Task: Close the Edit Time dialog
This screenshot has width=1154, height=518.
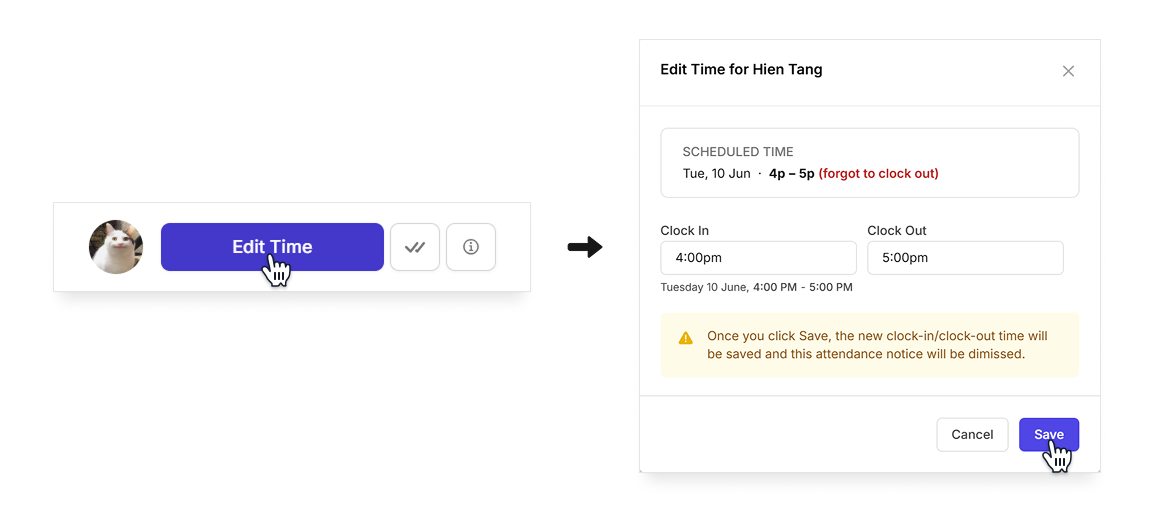Action: tap(1068, 71)
